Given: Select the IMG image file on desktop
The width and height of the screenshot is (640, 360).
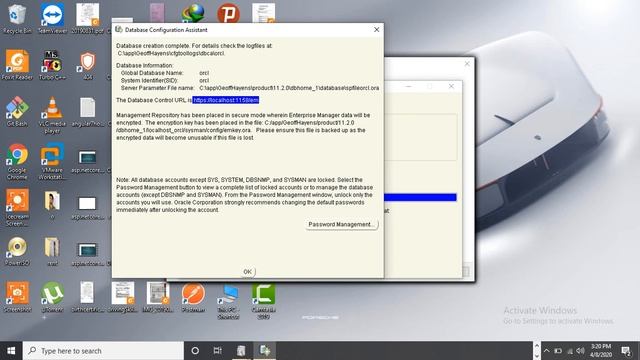Looking at the screenshot, I should (x=158, y=297).
